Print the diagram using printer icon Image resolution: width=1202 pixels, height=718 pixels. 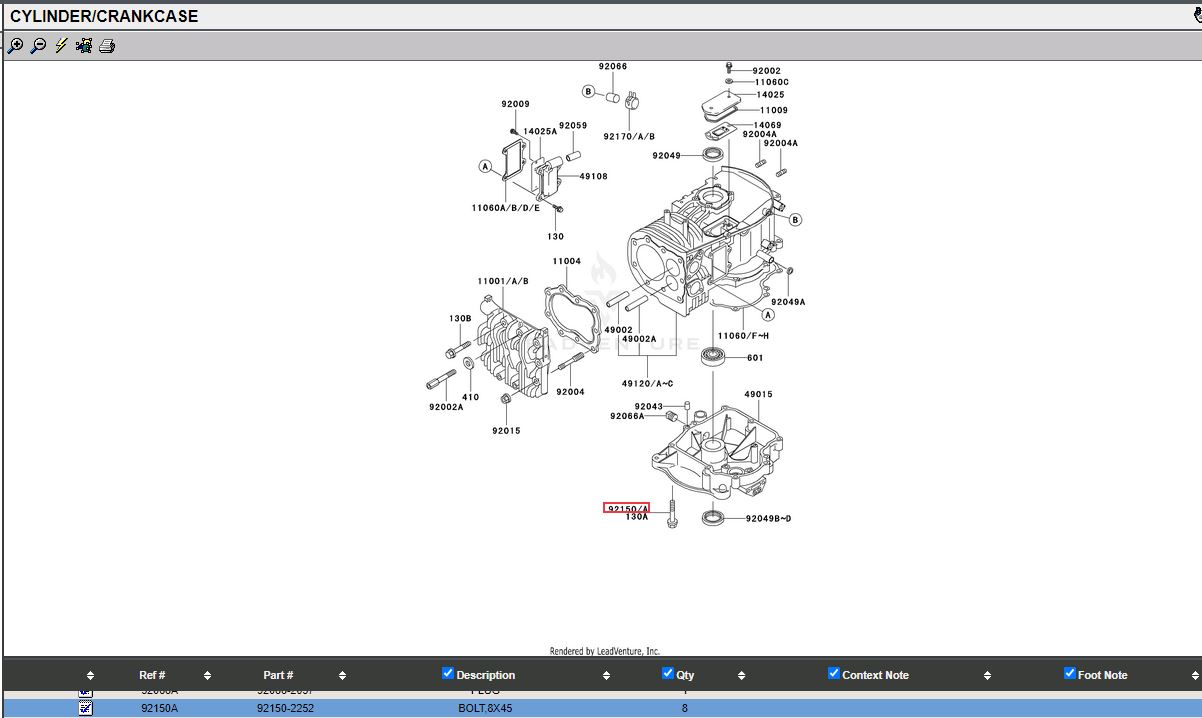(x=107, y=46)
